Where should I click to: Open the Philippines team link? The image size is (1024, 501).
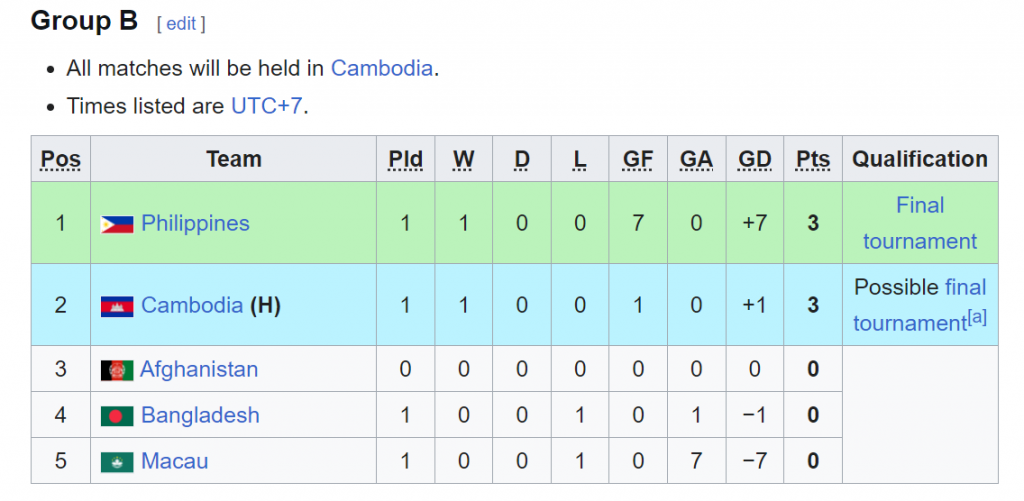195,223
